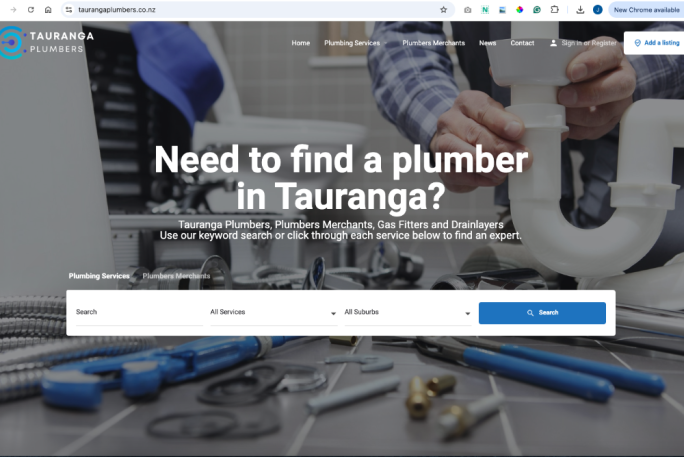Go to the Home menu item
The width and height of the screenshot is (684, 457).
pos(301,43)
